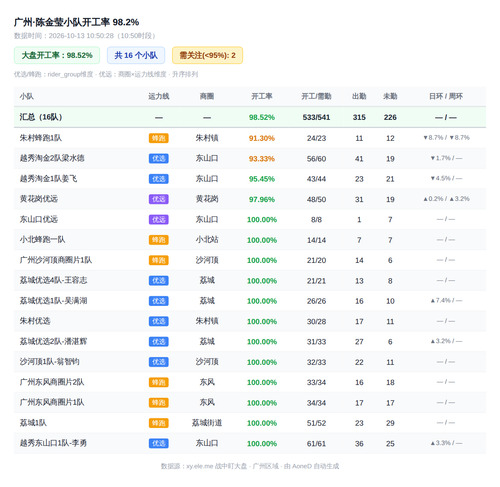Click the orange 91.30% rate value
The width and height of the screenshot is (500, 487).
pyautogui.click(x=262, y=138)
